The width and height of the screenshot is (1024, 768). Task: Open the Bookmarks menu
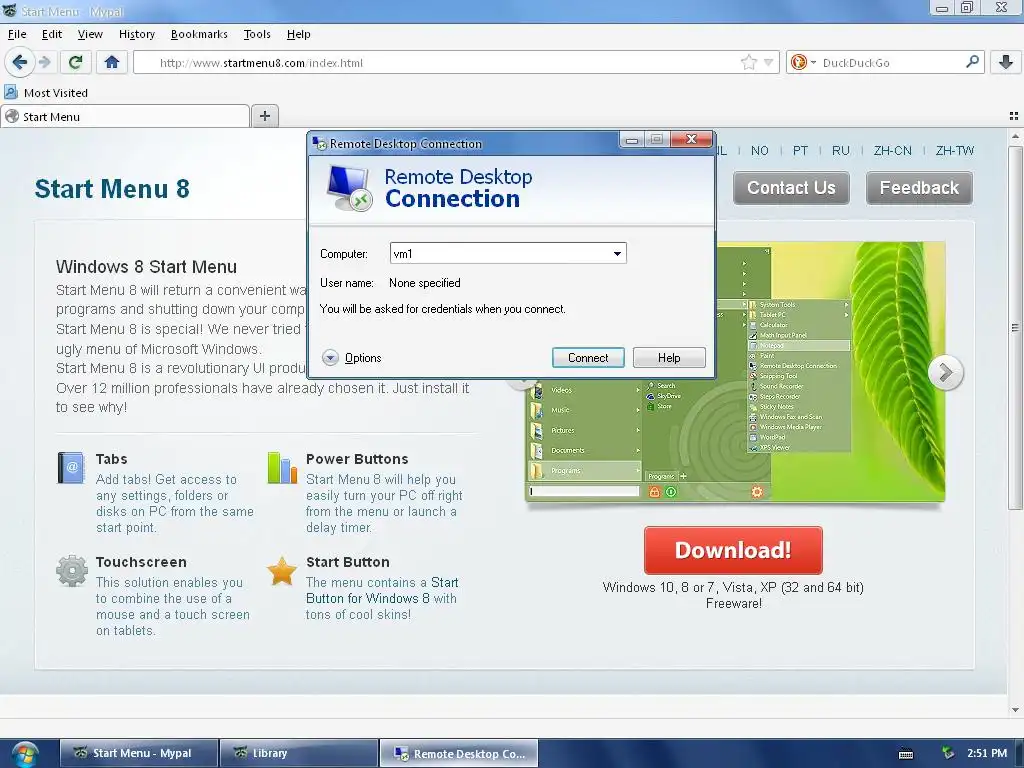click(199, 34)
